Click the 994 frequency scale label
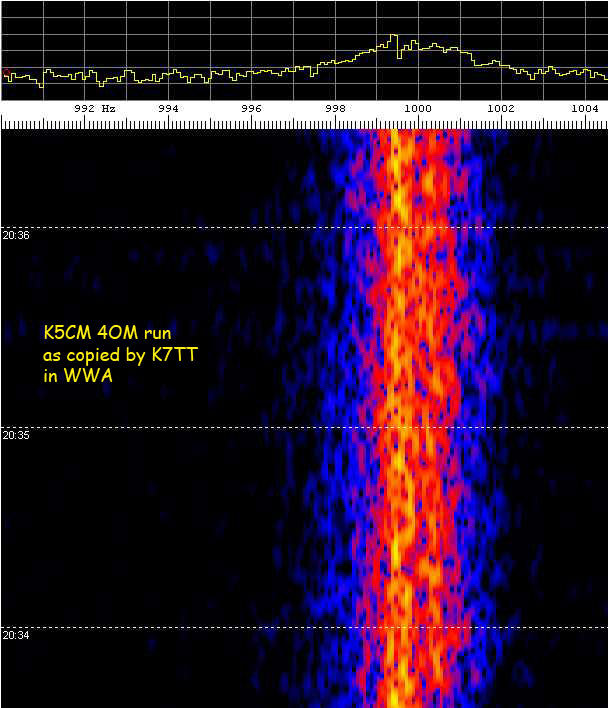The image size is (608, 708). point(168,108)
